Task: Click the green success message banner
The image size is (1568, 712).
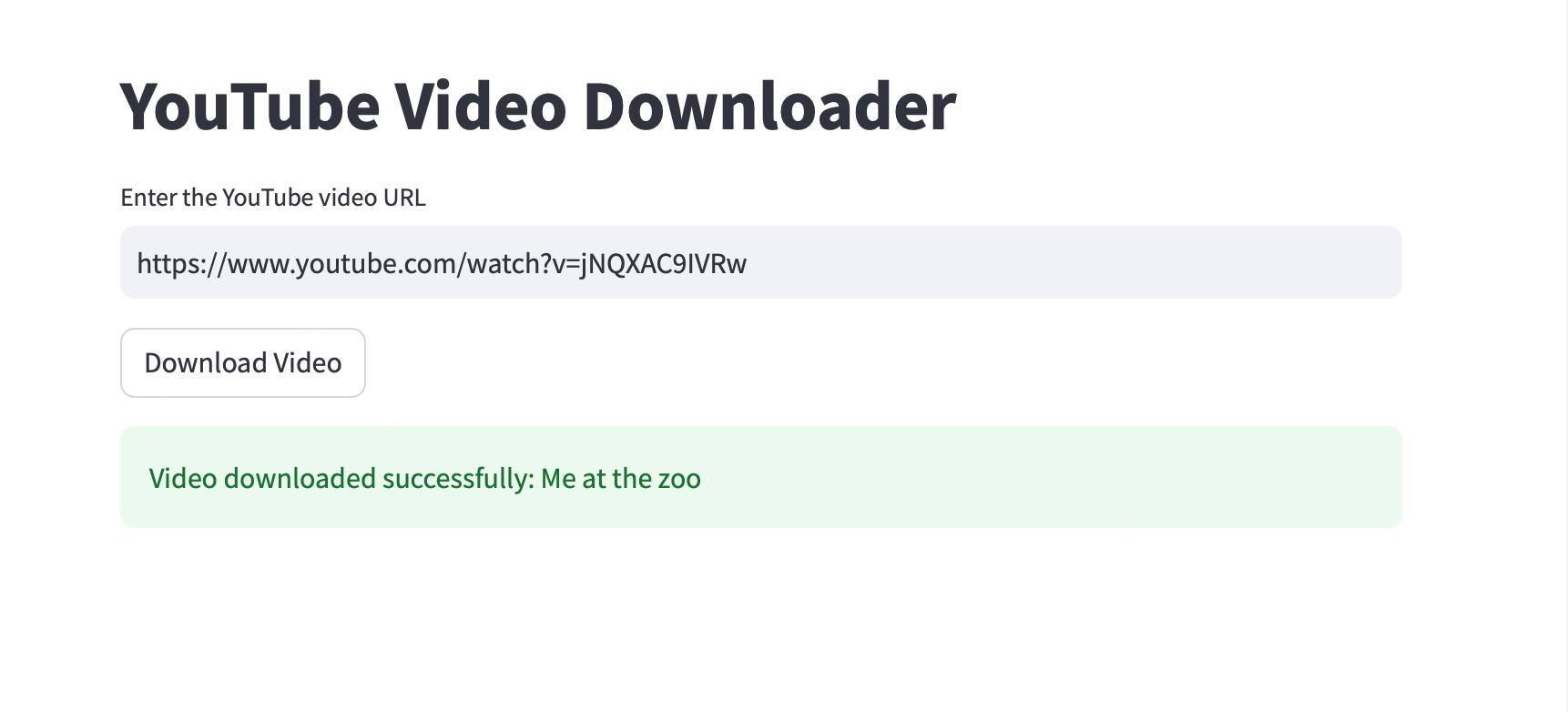Action: (x=760, y=476)
